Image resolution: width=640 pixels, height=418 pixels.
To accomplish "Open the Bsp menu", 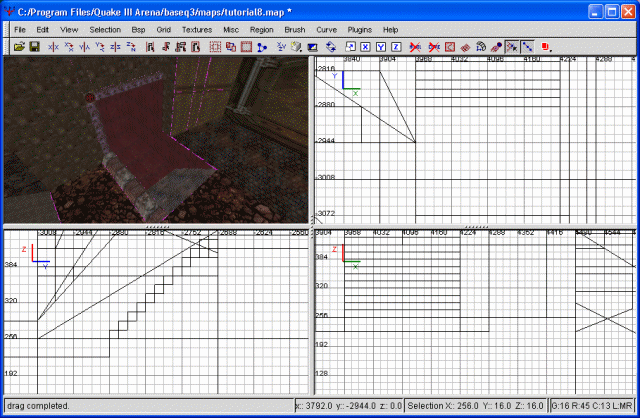I will [138, 30].
